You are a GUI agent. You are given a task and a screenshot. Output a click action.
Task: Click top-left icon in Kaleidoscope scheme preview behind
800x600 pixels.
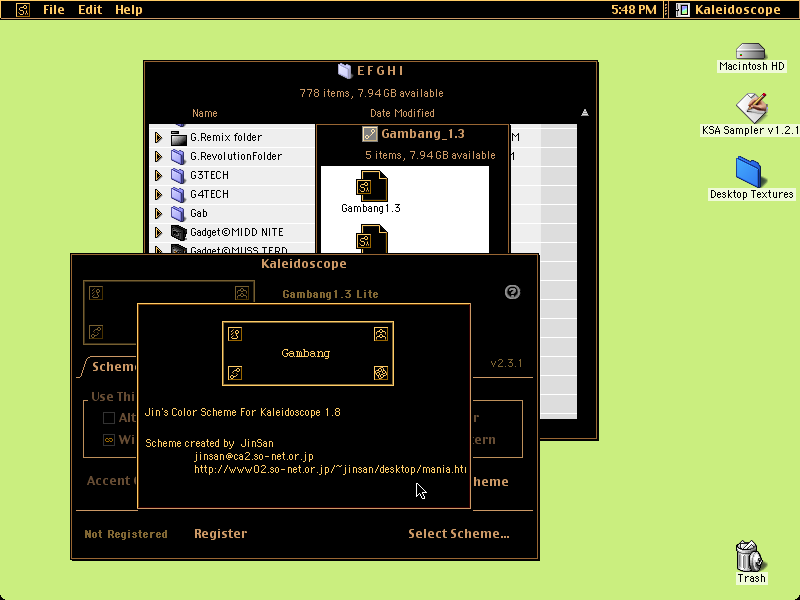tap(96, 293)
